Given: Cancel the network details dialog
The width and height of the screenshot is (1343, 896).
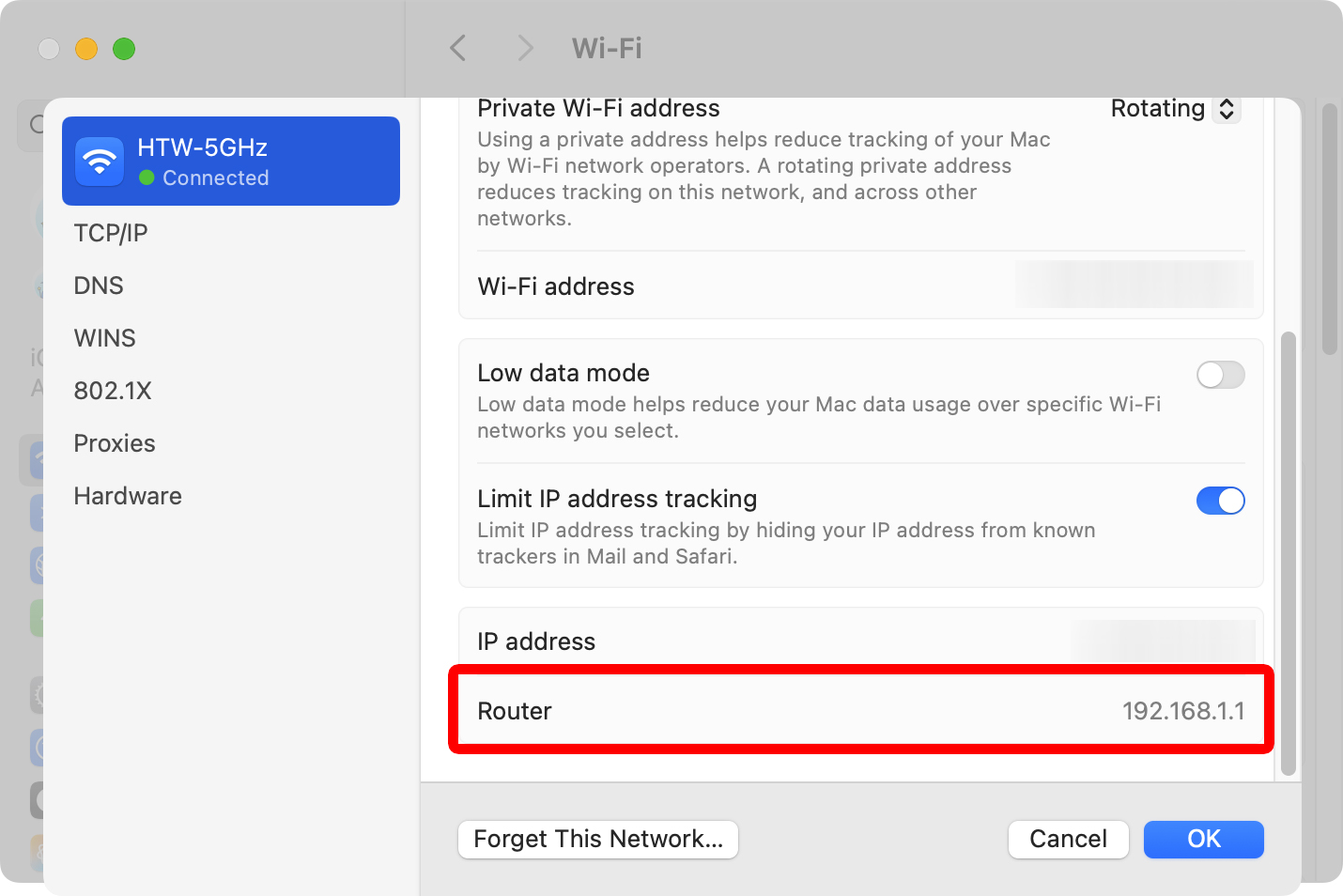Looking at the screenshot, I should click(x=1068, y=839).
